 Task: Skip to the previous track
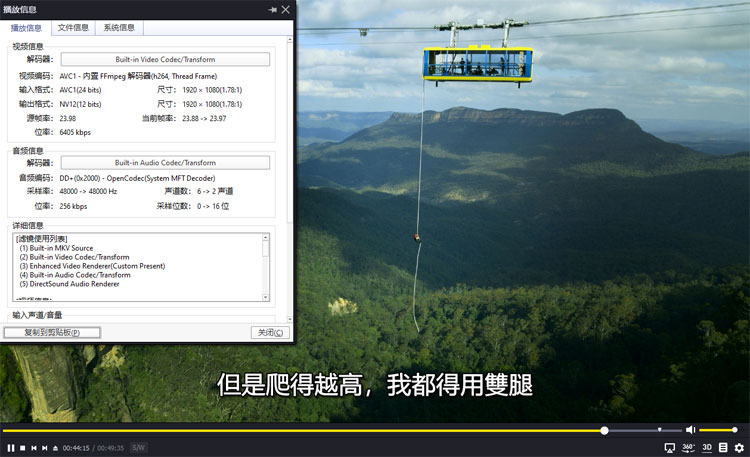[x=33, y=448]
